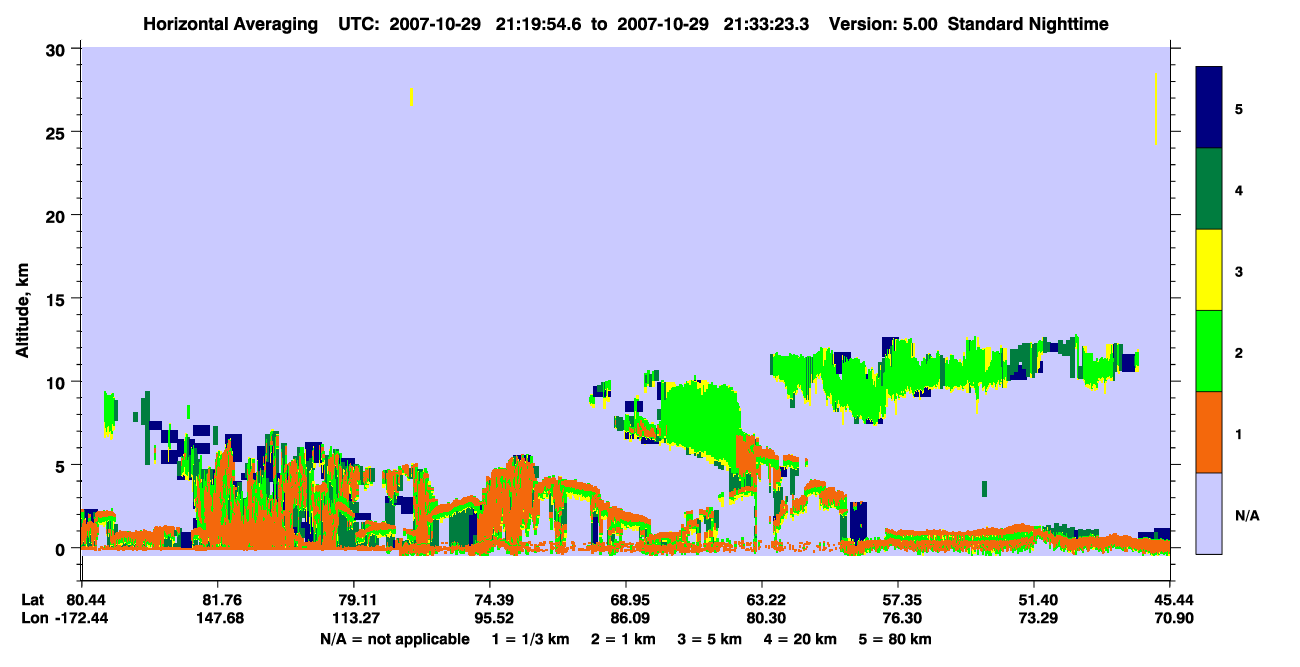Click the yellow color bar segment labeled 3
Screen dimensions: 1300x667
coord(1209,270)
